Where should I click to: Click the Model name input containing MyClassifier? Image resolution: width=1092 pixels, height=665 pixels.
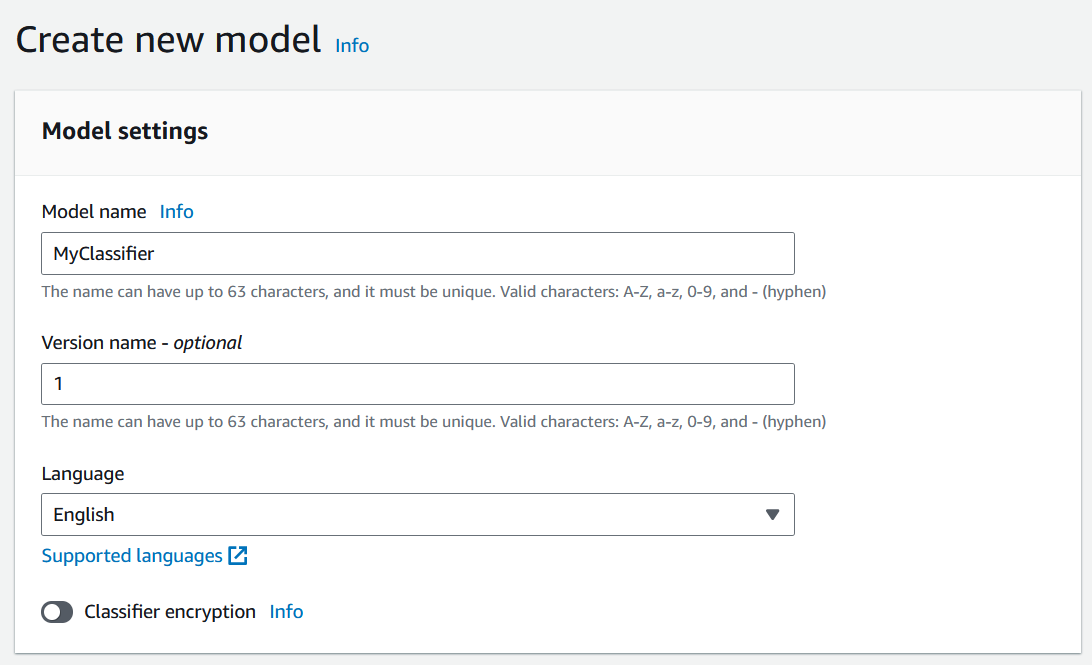click(x=418, y=253)
